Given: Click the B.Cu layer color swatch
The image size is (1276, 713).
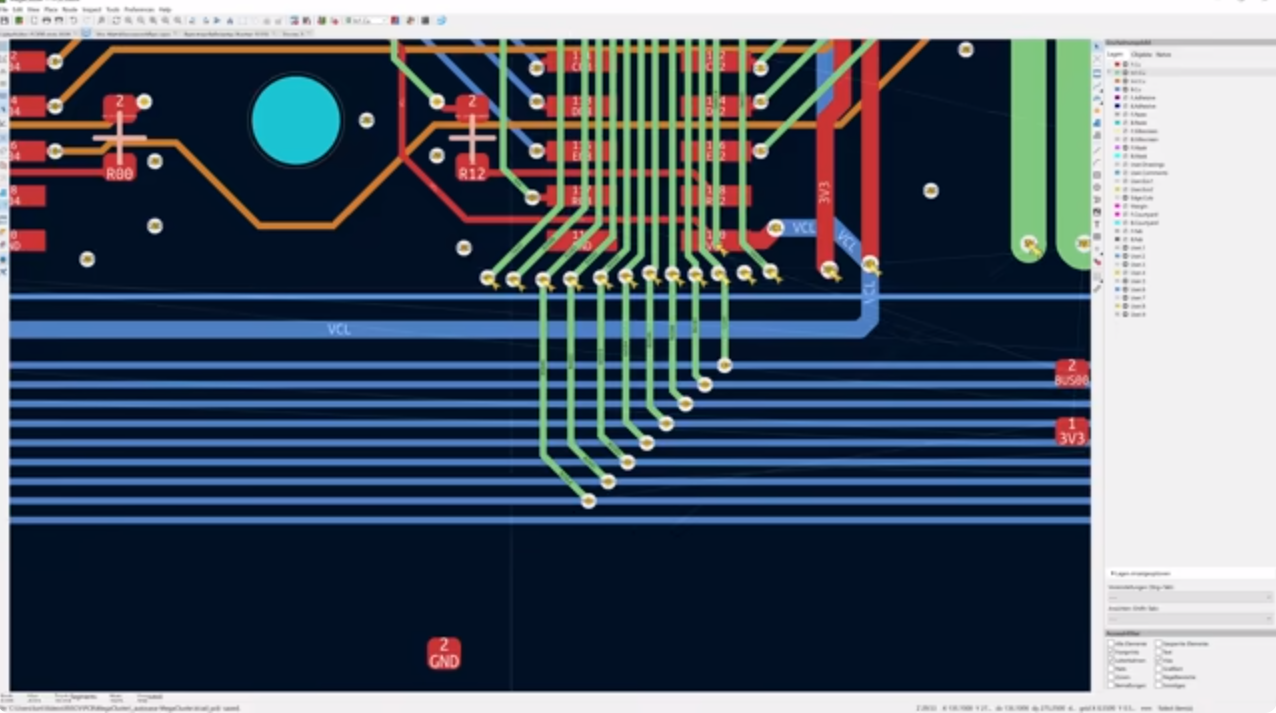Looking at the screenshot, I should pyautogui.click(x=1117, y=89).
